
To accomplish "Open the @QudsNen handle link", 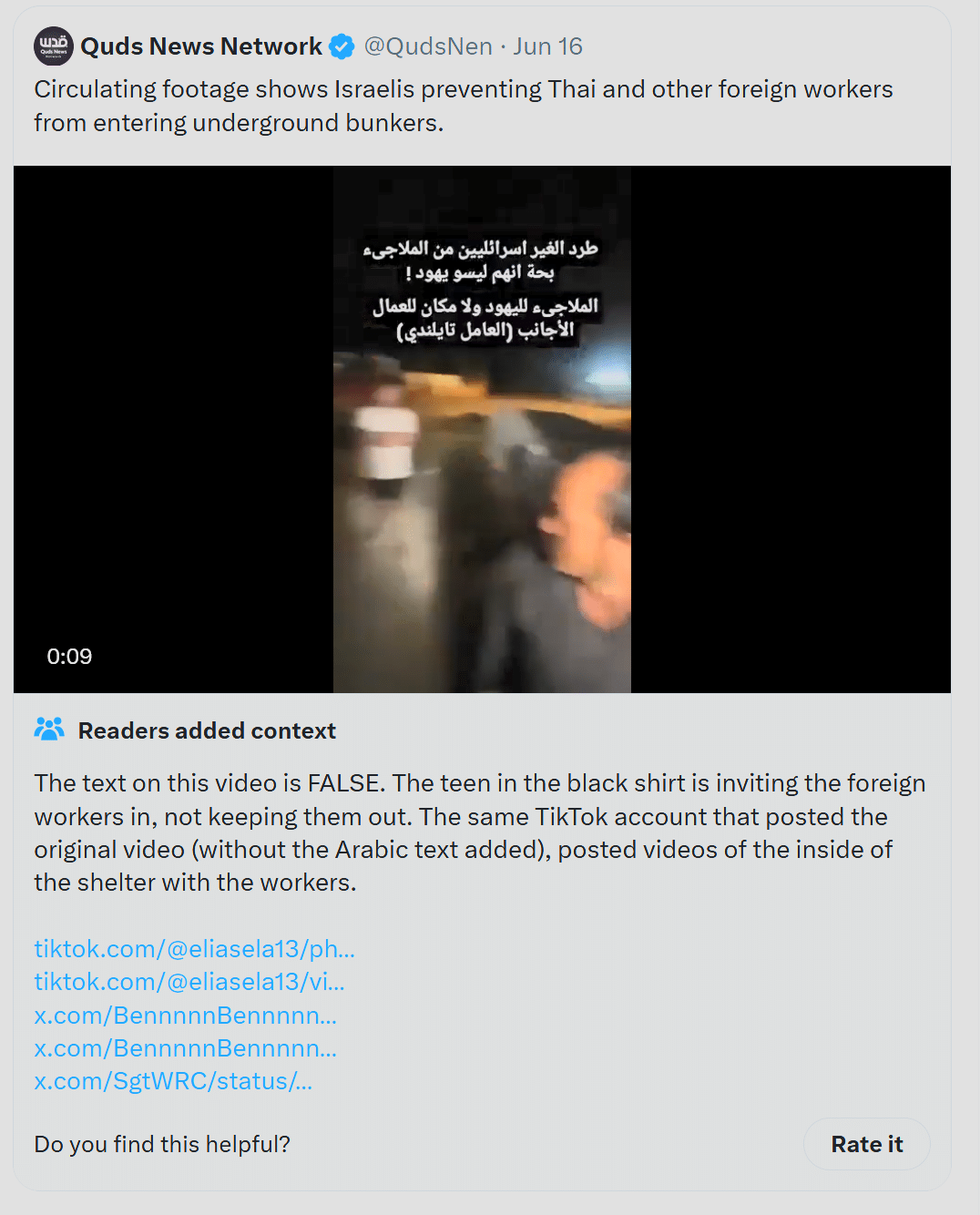I will tap(428, 46).
